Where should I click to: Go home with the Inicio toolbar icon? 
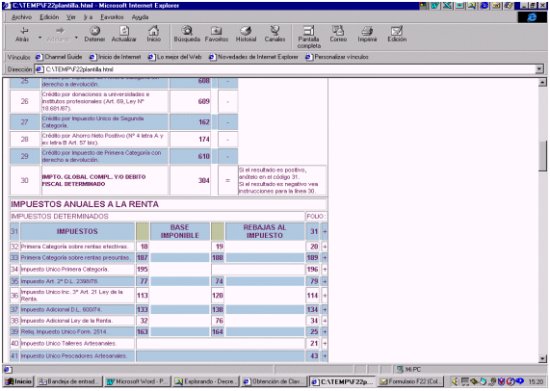(x=154, y=31)
